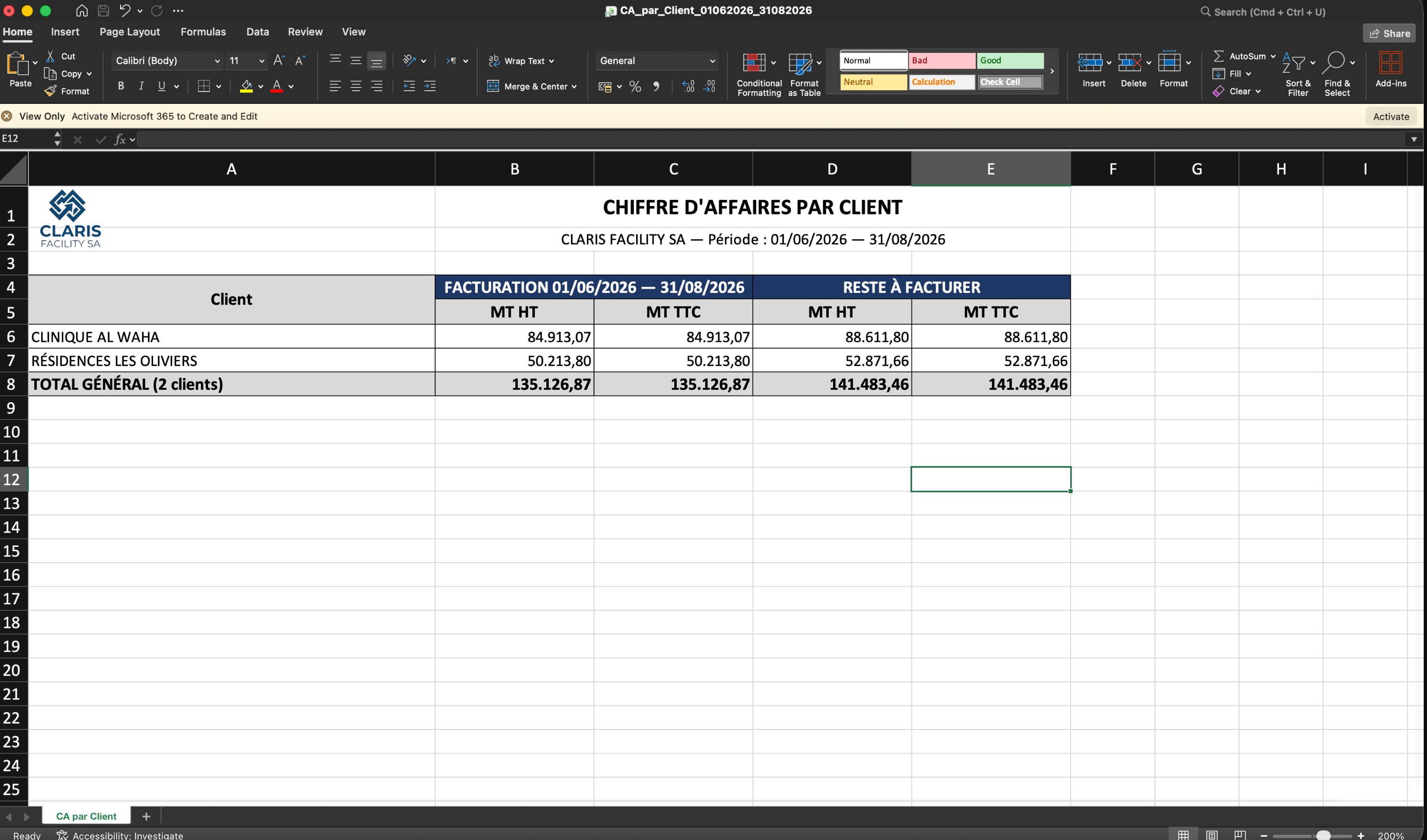
Task: Expand the cell styles gallery arrow
Action: tap(1052, 71)
